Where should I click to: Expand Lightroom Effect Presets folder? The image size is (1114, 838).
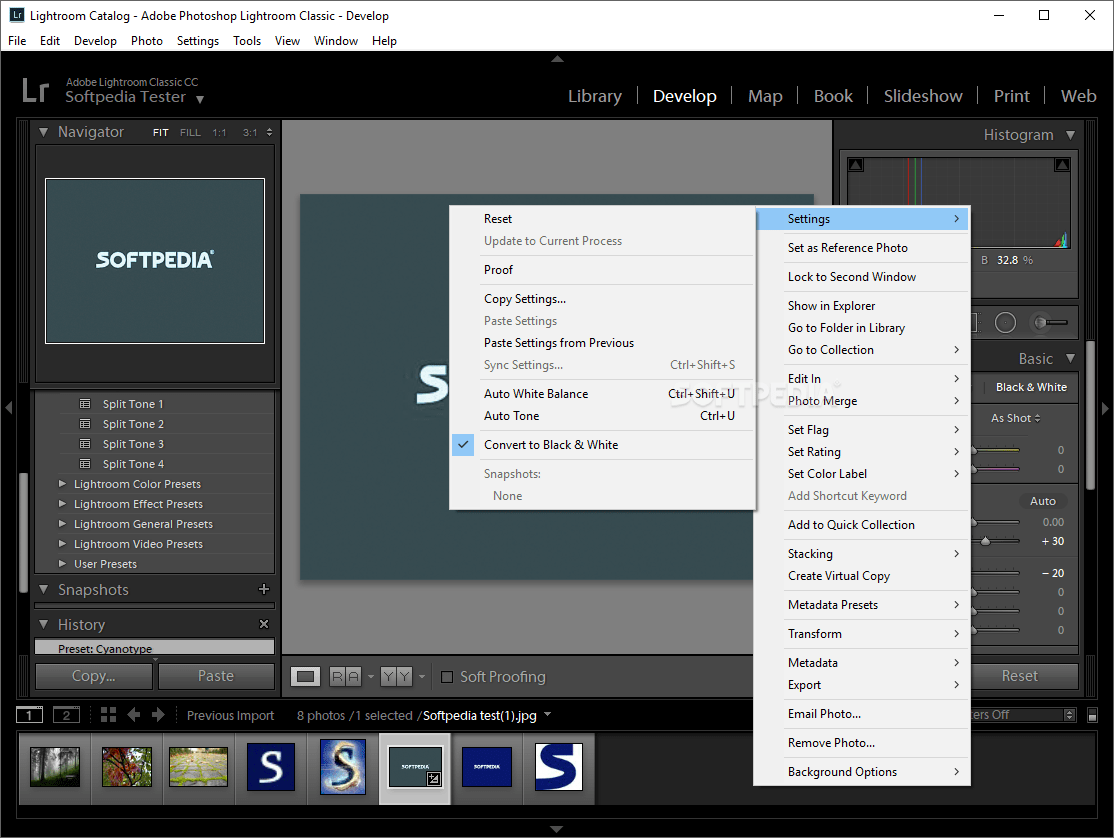click(62, 504)
